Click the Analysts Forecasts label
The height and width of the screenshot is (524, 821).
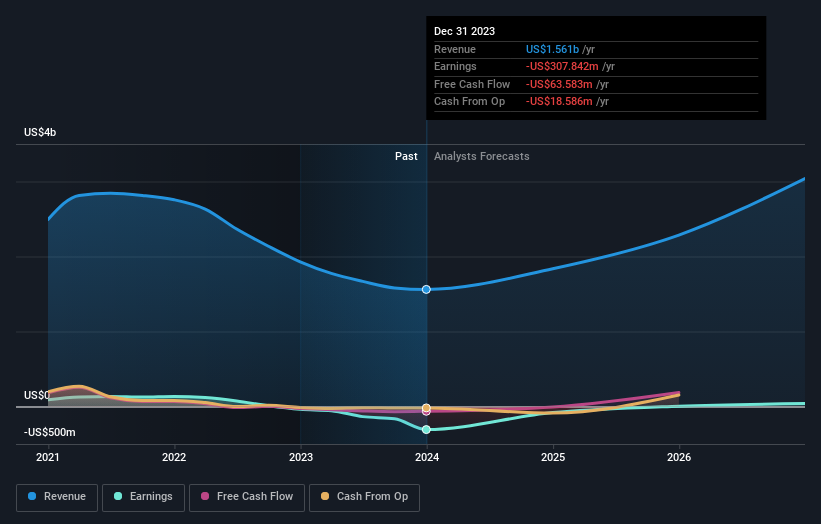click(x=482, y=156)
